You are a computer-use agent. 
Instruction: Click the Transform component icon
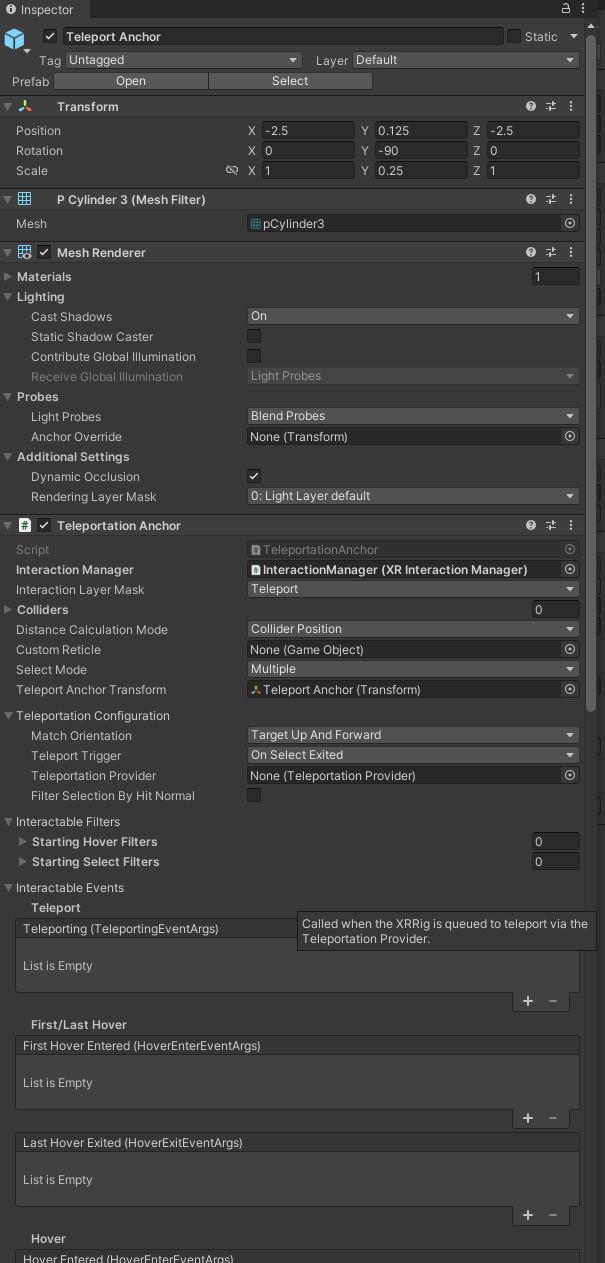pos(25,106)
